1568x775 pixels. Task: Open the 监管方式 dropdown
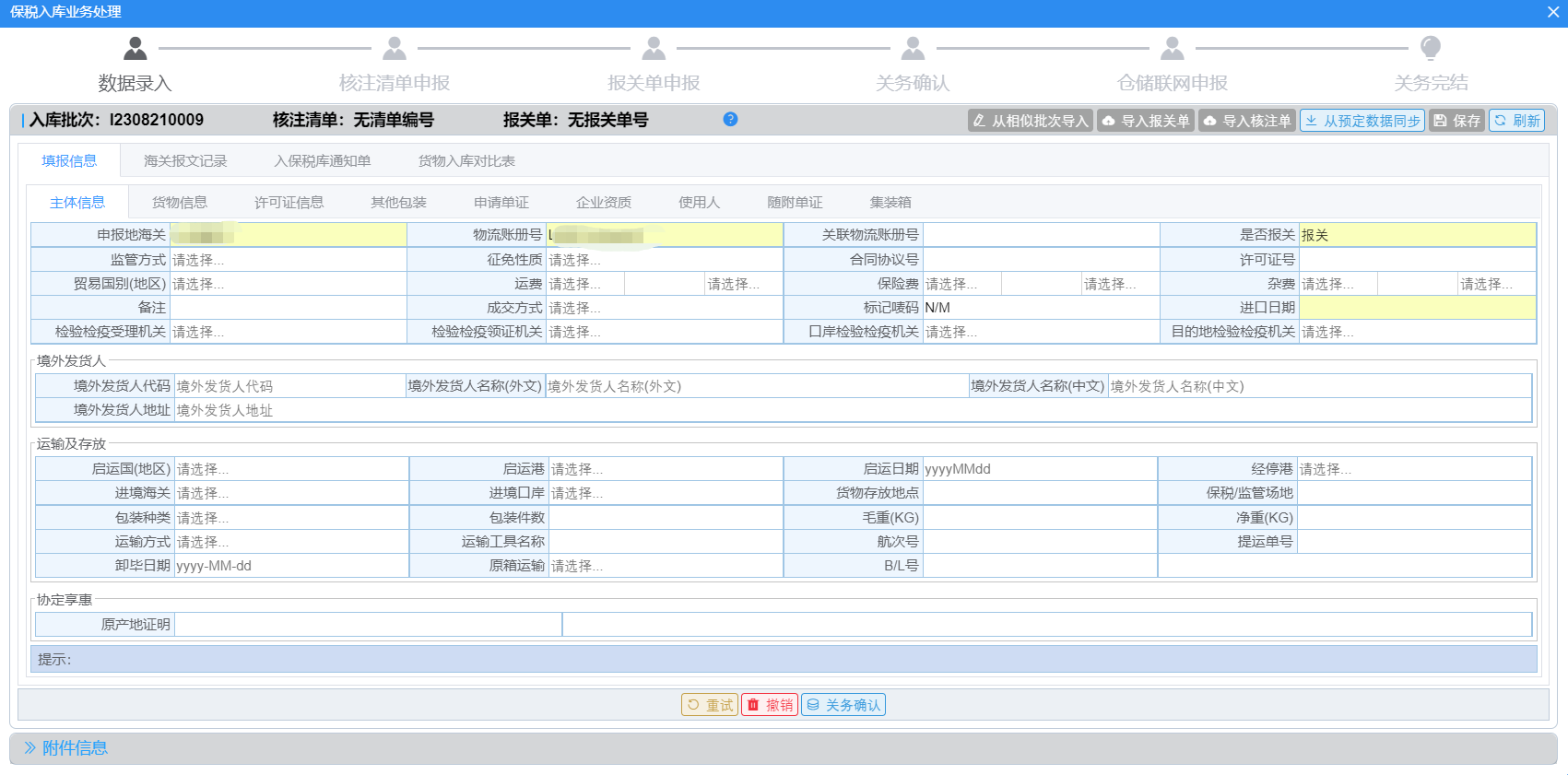[x=288, y=260]
